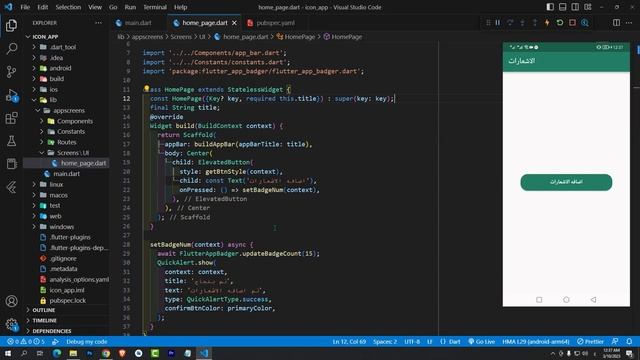Switch to main.dart tab
The image size is (640, 360).
point(138,23)
